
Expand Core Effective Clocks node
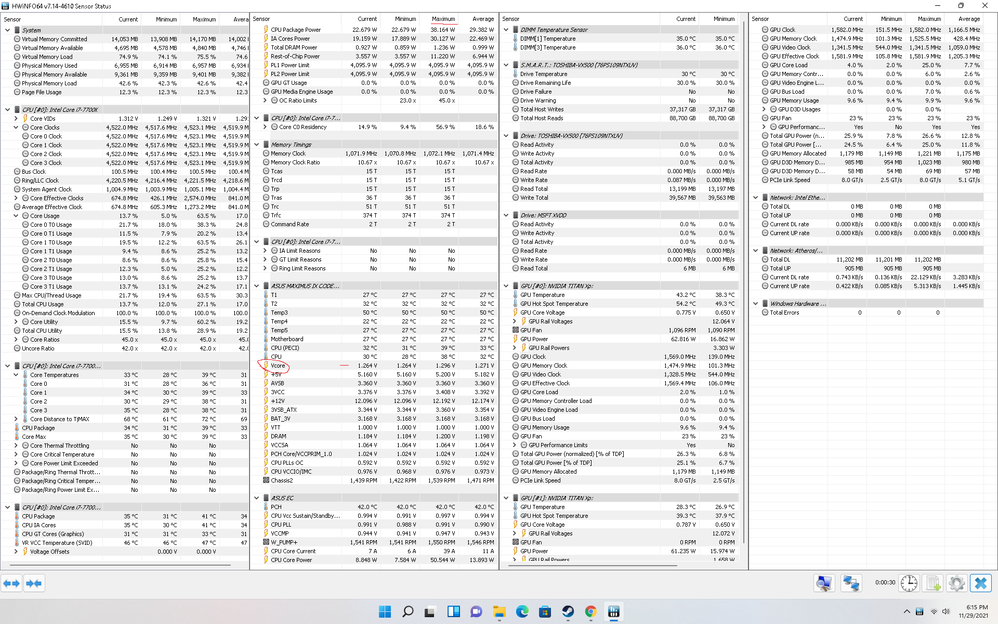tap(16, 198)
